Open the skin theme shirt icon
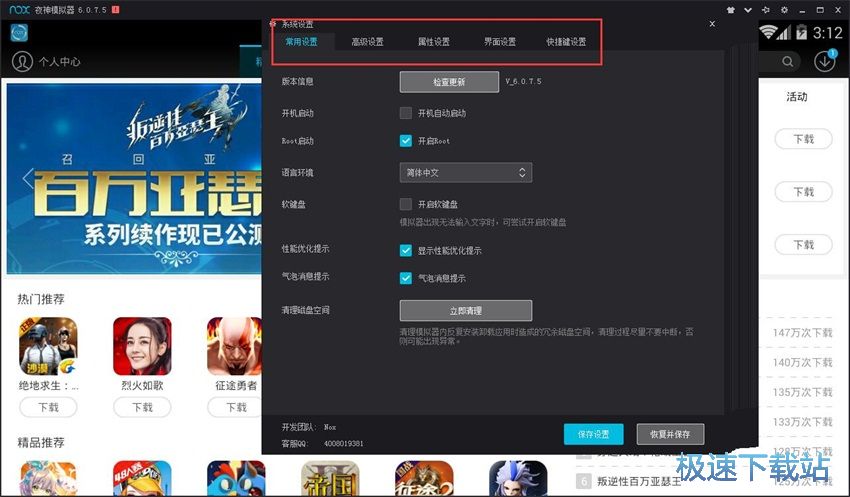The height and width of the screenshot is (497, 850). coord(731,10)
